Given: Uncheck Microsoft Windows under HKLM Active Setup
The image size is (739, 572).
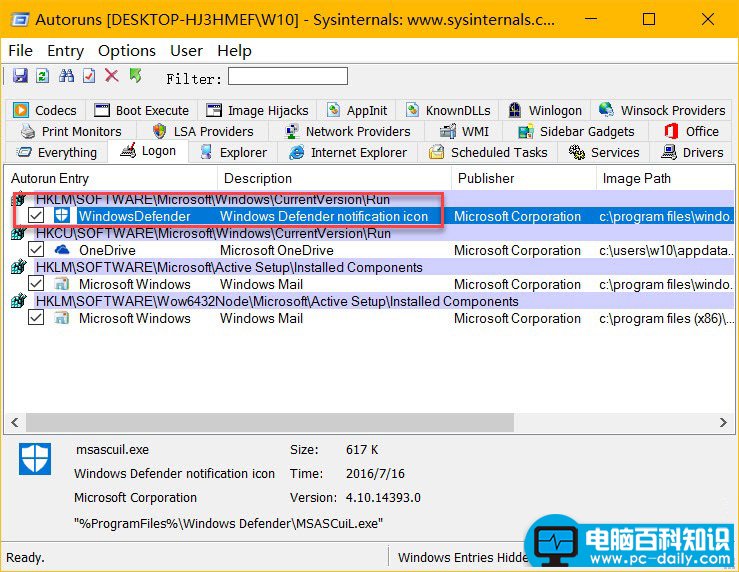Looking at the screenshot, I should click(x=36, y=284).
